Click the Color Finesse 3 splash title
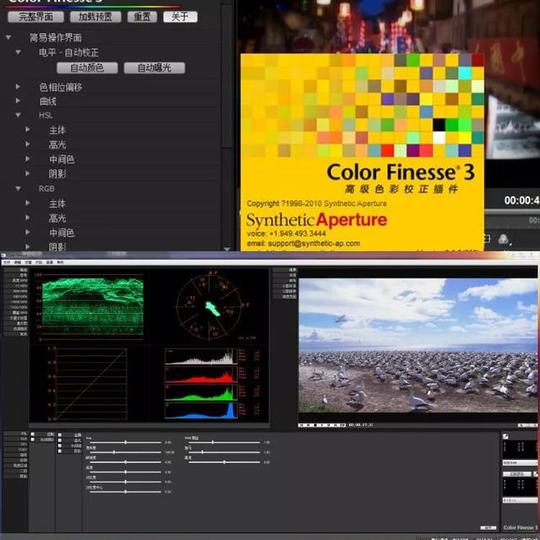 [x=401, y=173]
